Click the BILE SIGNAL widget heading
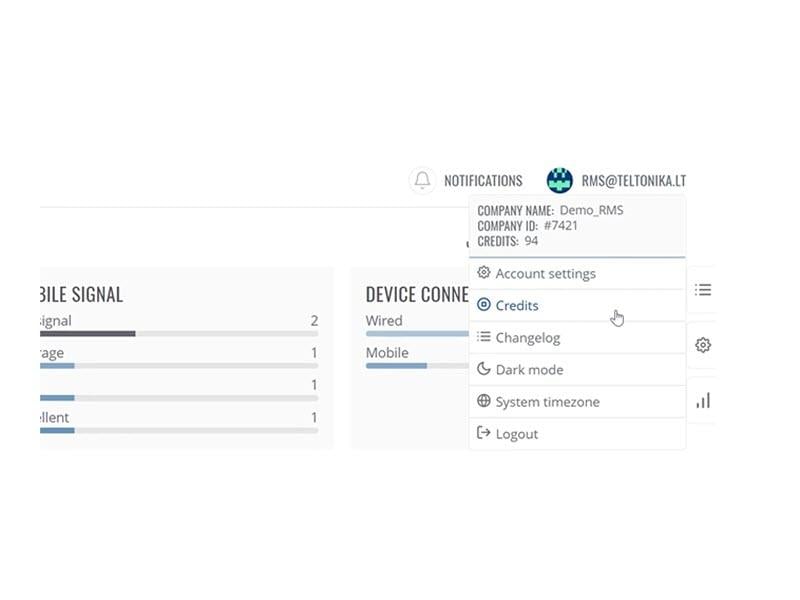800x600 pixels. click(x=81, y=294)
